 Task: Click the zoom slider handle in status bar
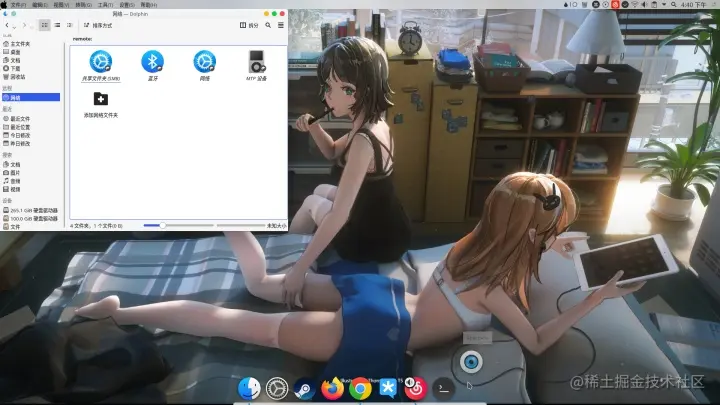point(162,225)
